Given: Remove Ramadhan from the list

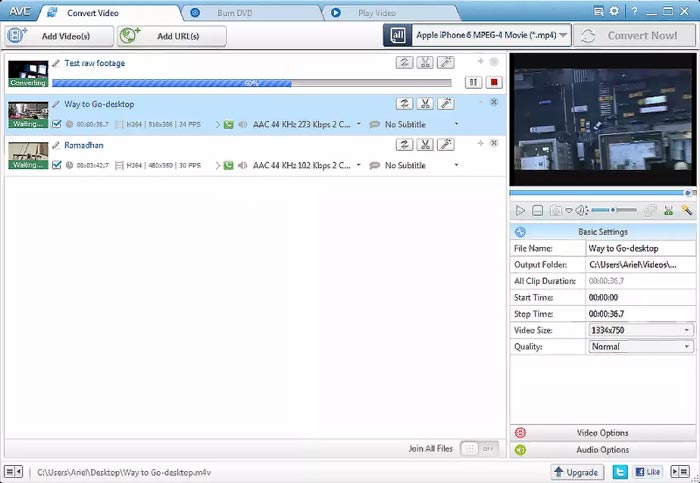Looking at the screenshot, I should (494, 143).
